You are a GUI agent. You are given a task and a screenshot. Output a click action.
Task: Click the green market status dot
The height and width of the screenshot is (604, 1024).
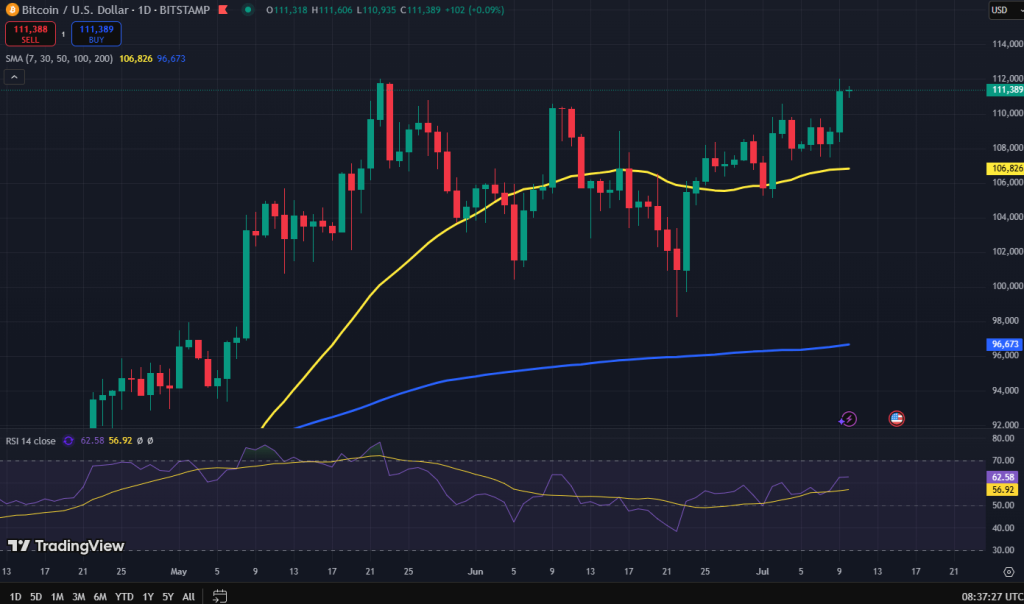point(248,10)
